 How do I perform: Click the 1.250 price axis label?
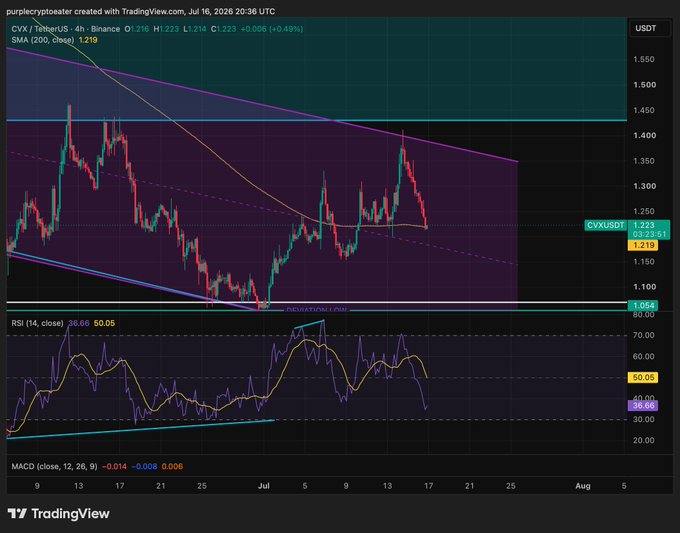point(644,211)
